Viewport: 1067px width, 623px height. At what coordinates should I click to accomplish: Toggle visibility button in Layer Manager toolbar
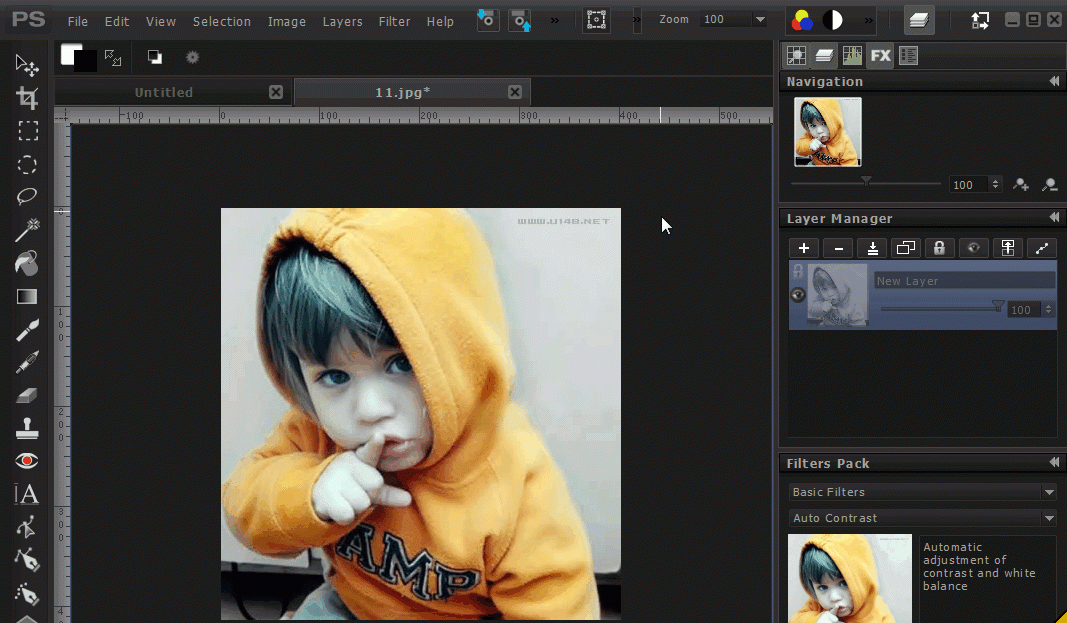point(973,248)
